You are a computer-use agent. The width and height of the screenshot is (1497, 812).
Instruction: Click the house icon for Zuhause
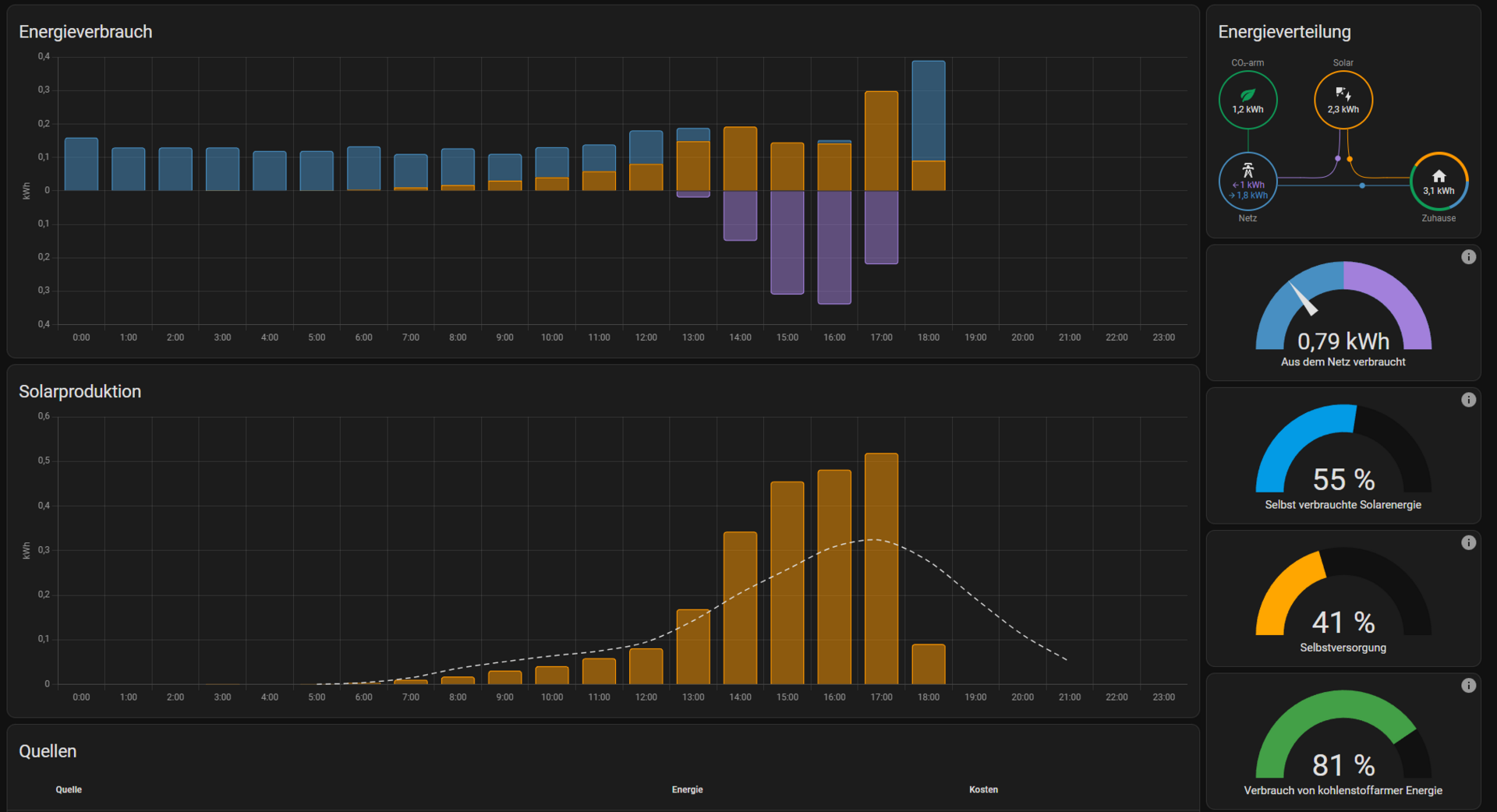tap(1439, 176)
